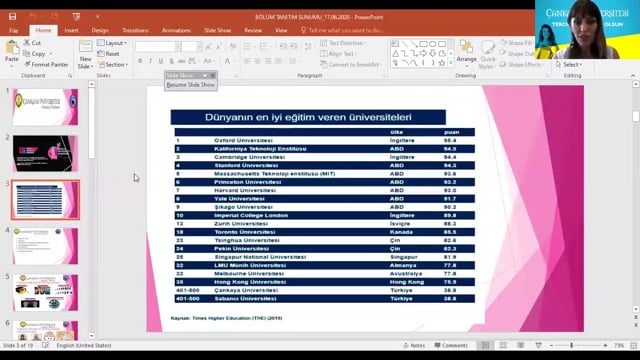640x360 pixels.
Task: Click the New Slide icon
Action: pos(85,47)
